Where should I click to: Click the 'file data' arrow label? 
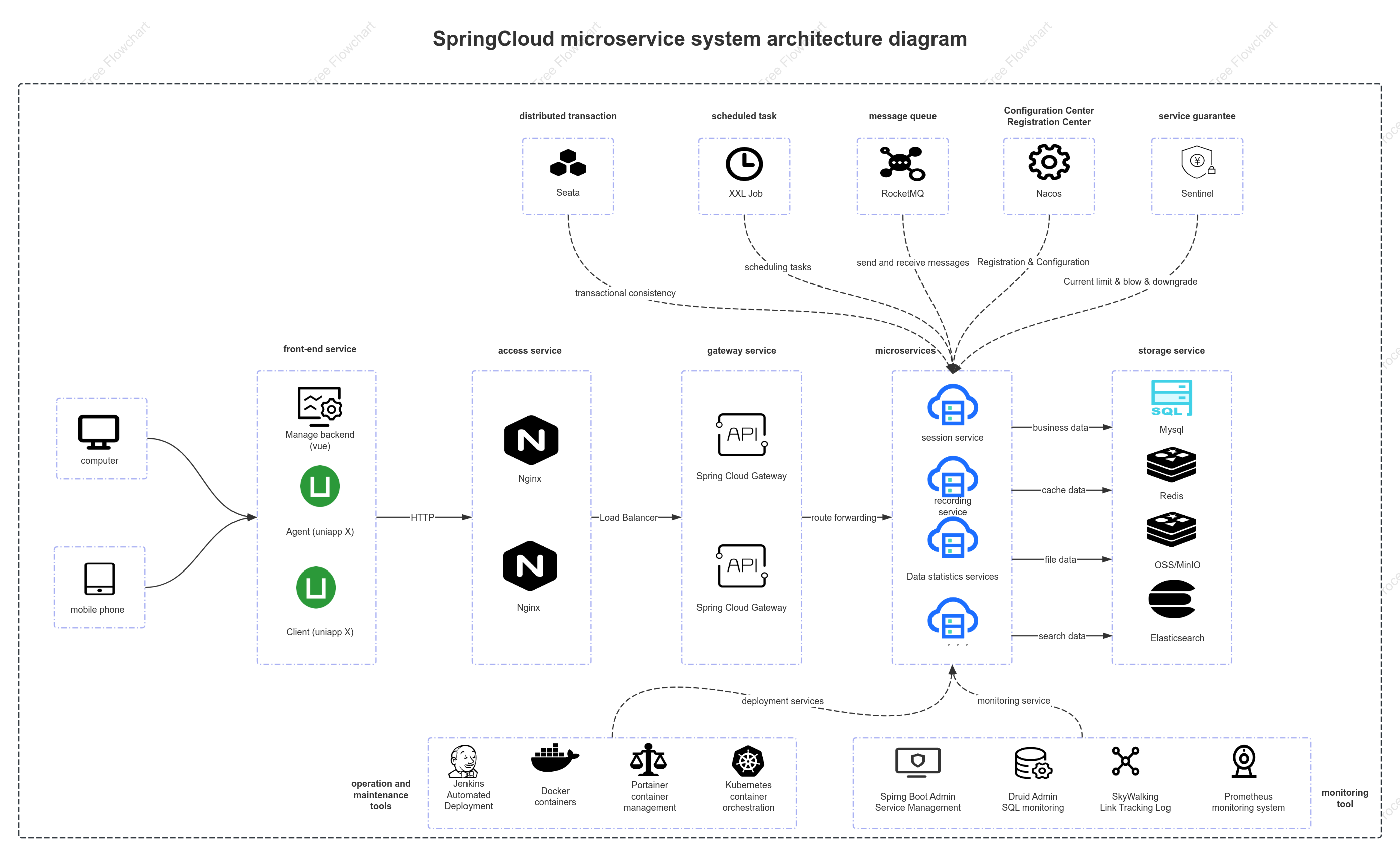[x=1060, y=559]
